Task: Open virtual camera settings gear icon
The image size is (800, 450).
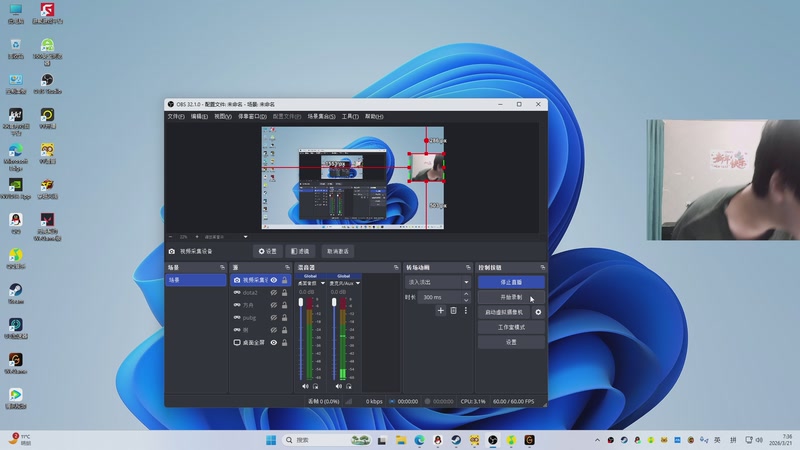Action: (538, 312)
